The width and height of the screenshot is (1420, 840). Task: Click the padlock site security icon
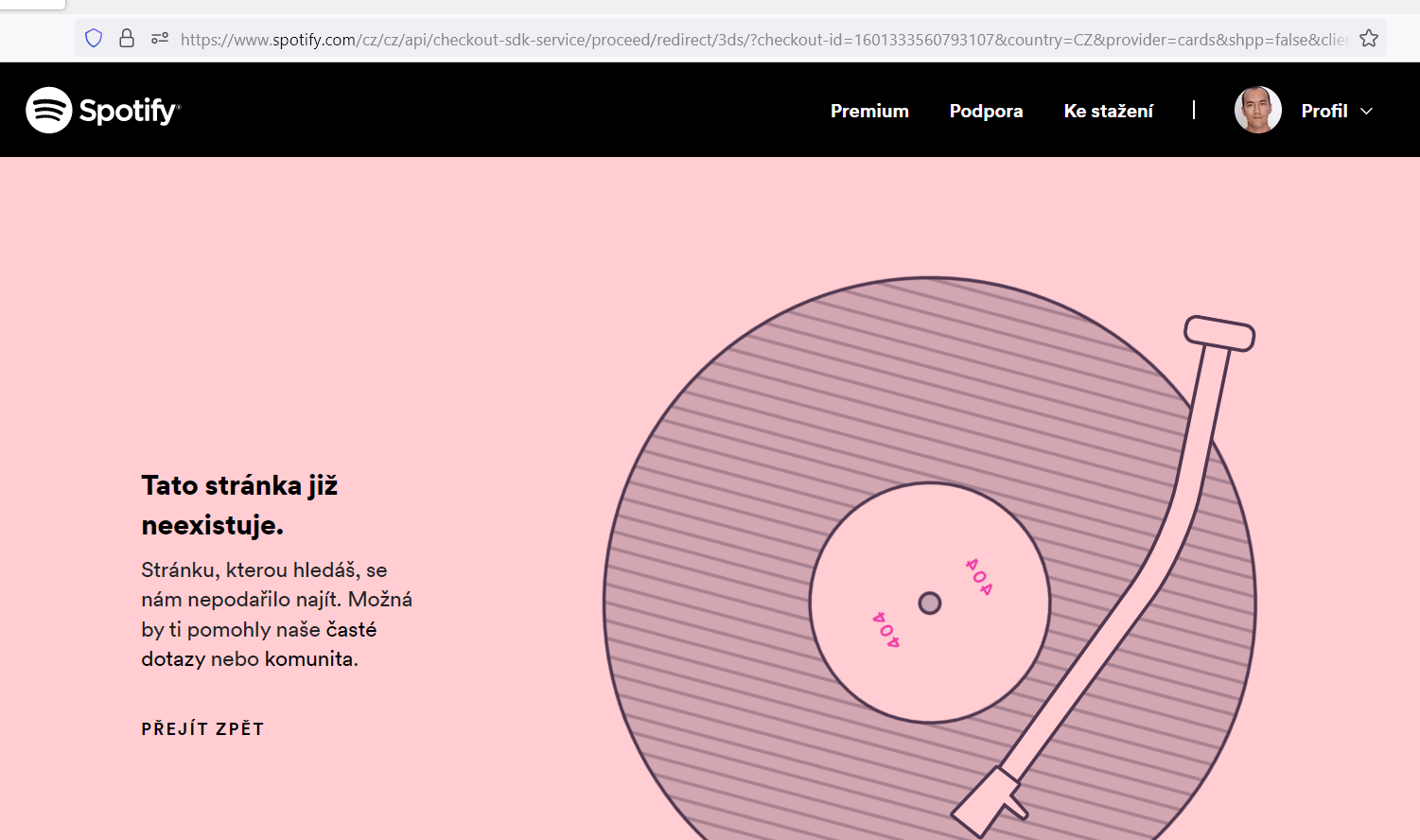(127, 38)
